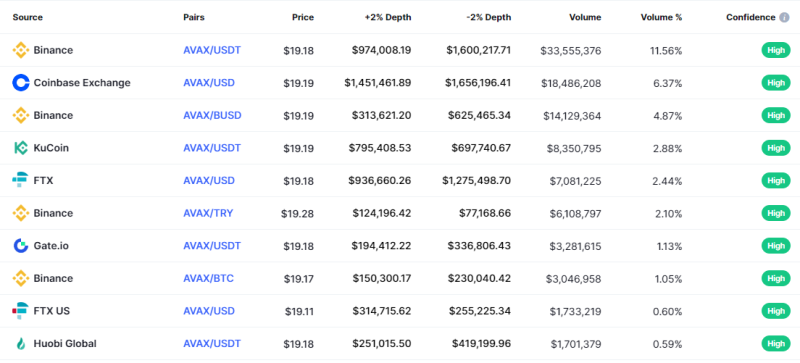Screen dimensions: 800x363
Task: Click the High confidence badge for Huobi Global
Action: coord(776,344)
